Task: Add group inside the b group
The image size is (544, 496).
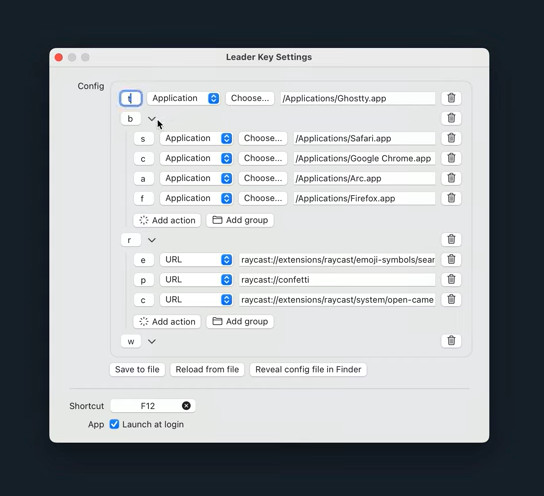Action: (x=240, y=220)
